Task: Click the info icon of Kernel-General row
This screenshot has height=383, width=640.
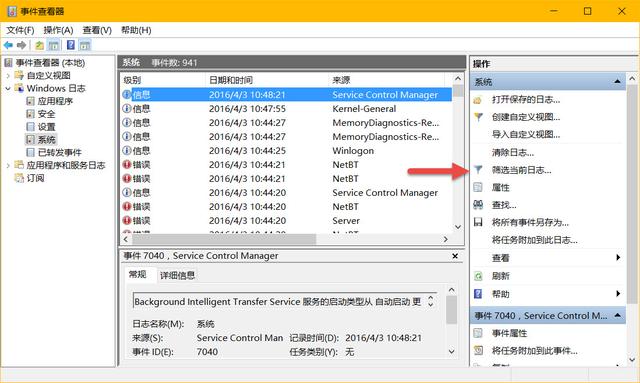Action: 127,109
